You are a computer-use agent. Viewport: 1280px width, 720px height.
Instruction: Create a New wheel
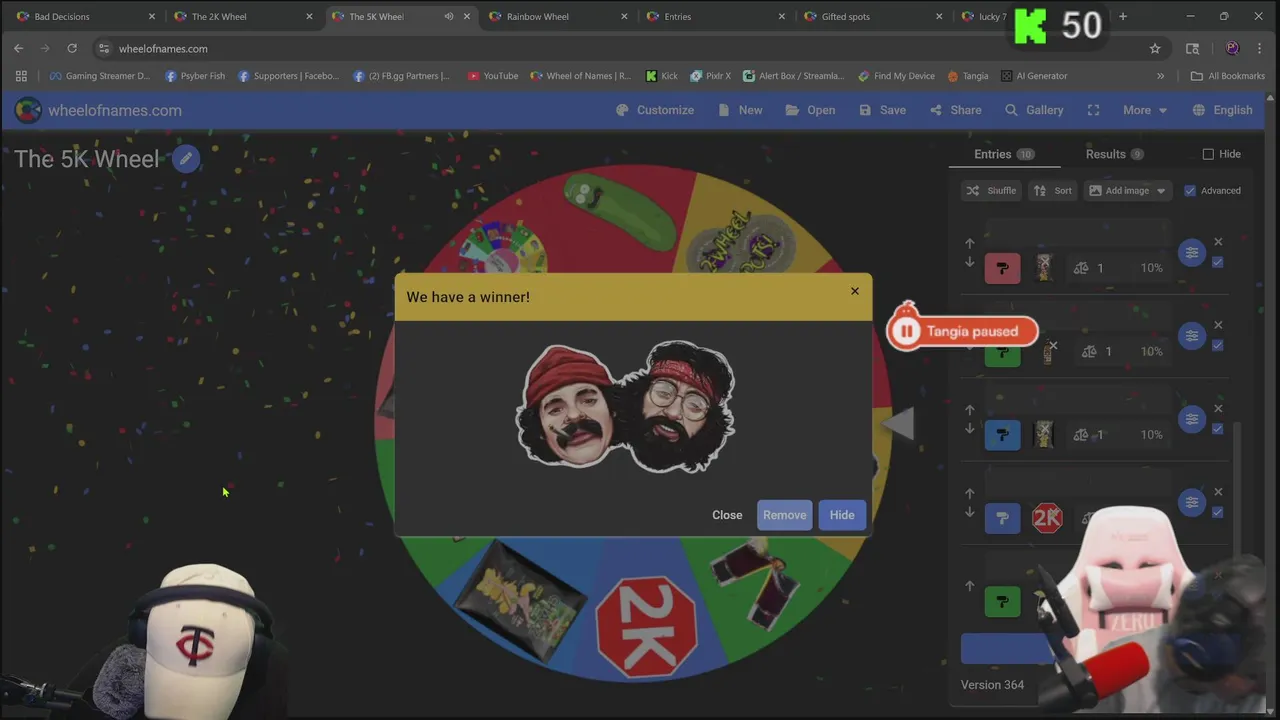tap(740, 110)
